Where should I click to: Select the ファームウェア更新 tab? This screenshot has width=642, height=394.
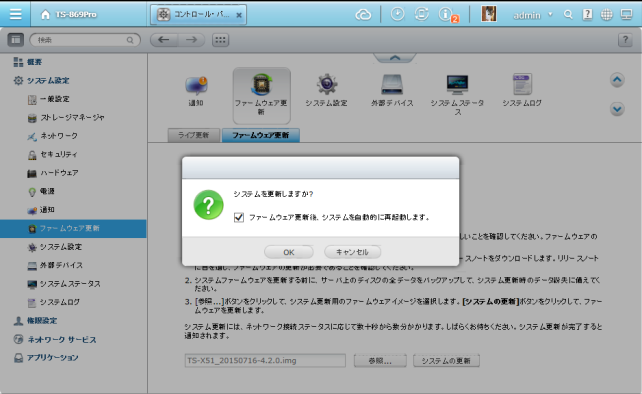point(261,135)
